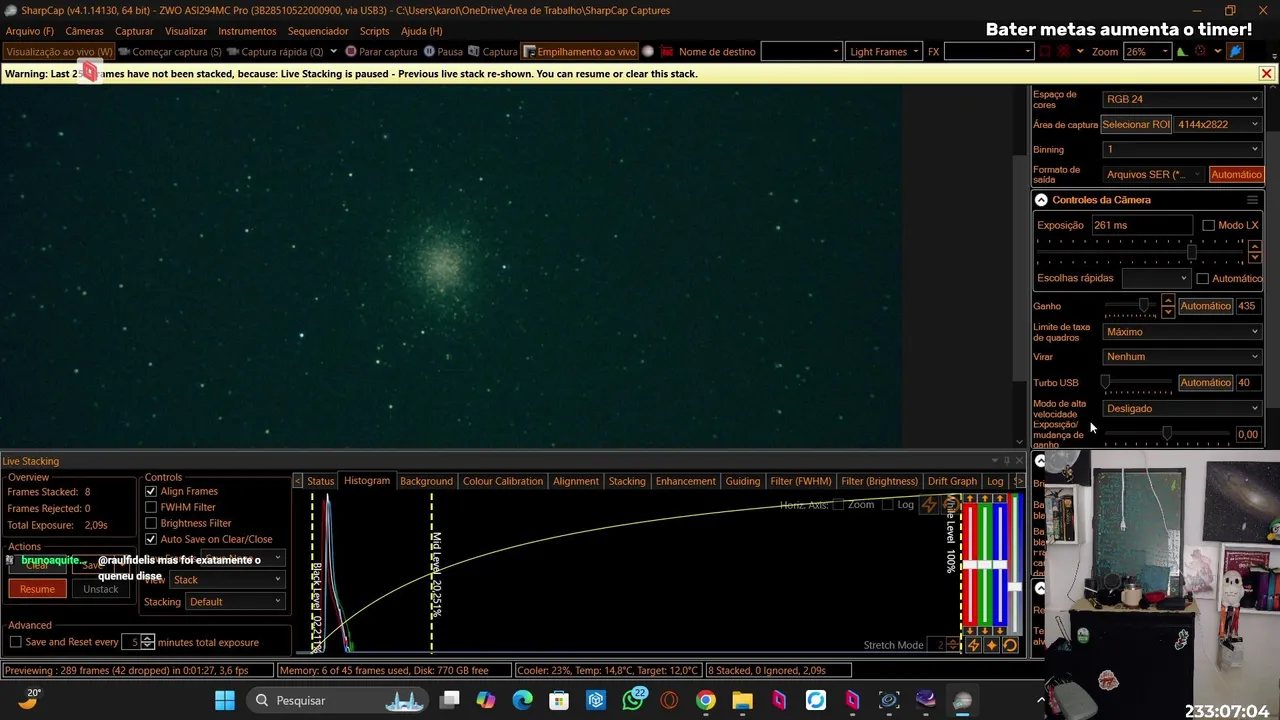This screenshot has width=1280, height=720.
Task: Click blue channel up arrow
Action: (x=1000, y=500)
